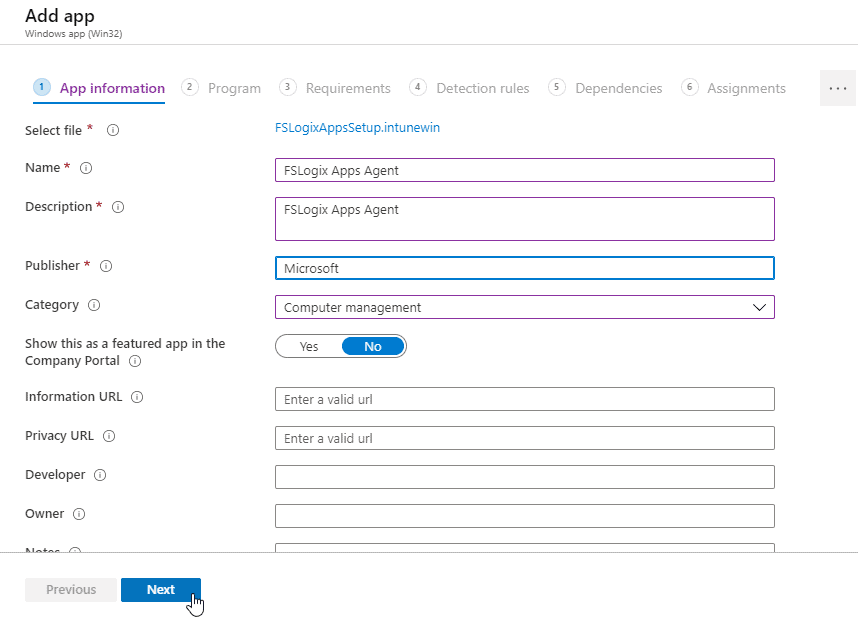Open the Category dropdown
The width and height of the screenshot is (858, 627).
pos(524,307)
